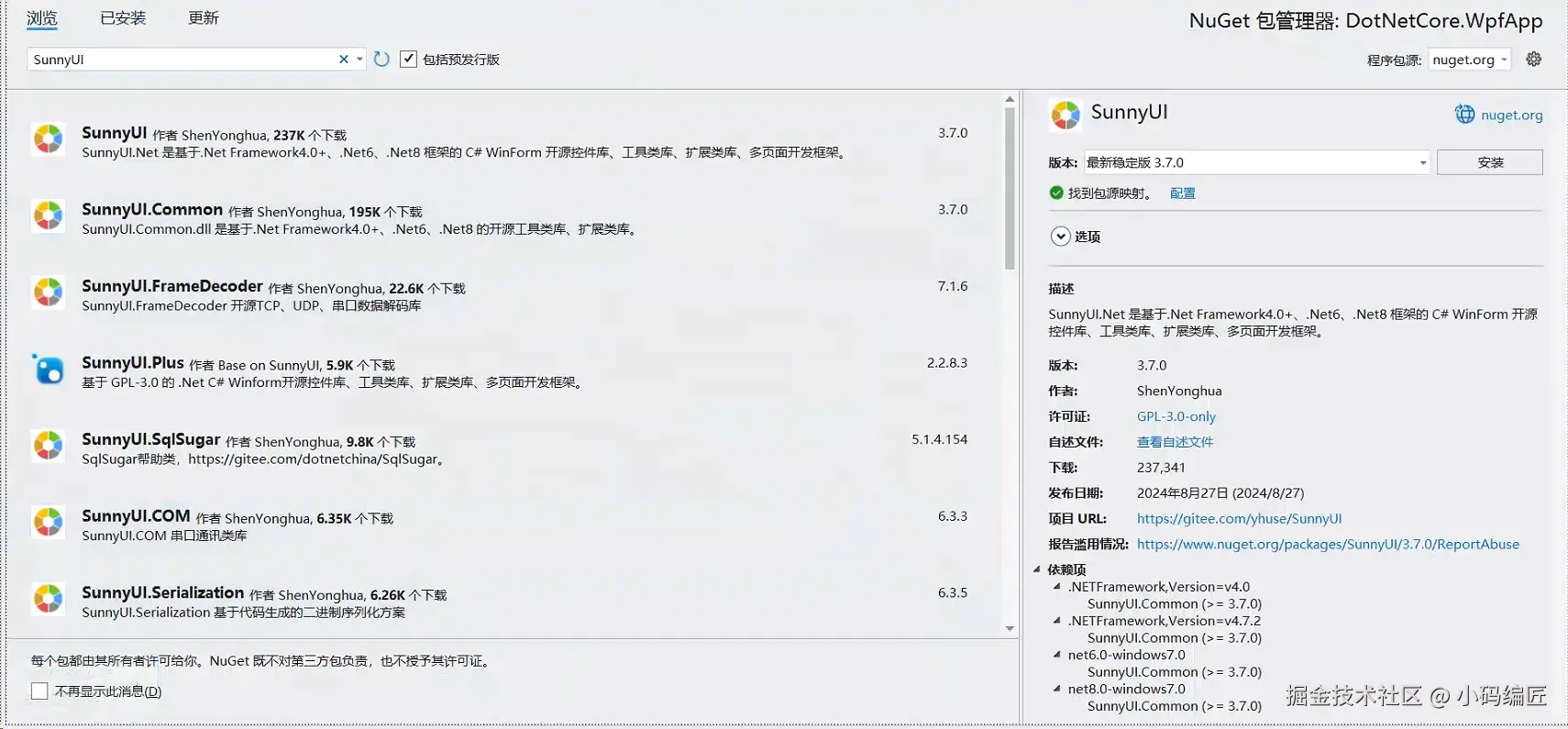Click SunnyUI.Common dependency under net6.0-windows7.0
The height and width of the screenshot is (729, 1568).
[1175, 671]
